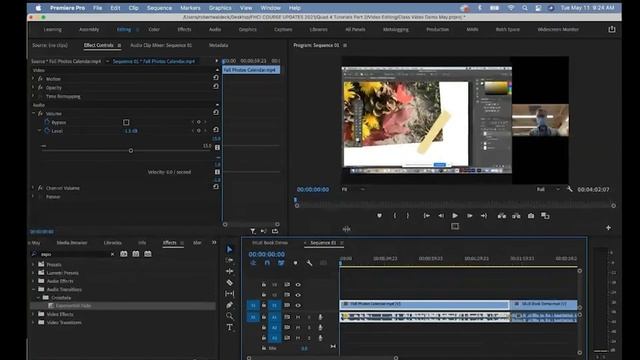640x360 pixels.
Task: Open Comparison View in Program Monitor
Action: click(545, 216)
